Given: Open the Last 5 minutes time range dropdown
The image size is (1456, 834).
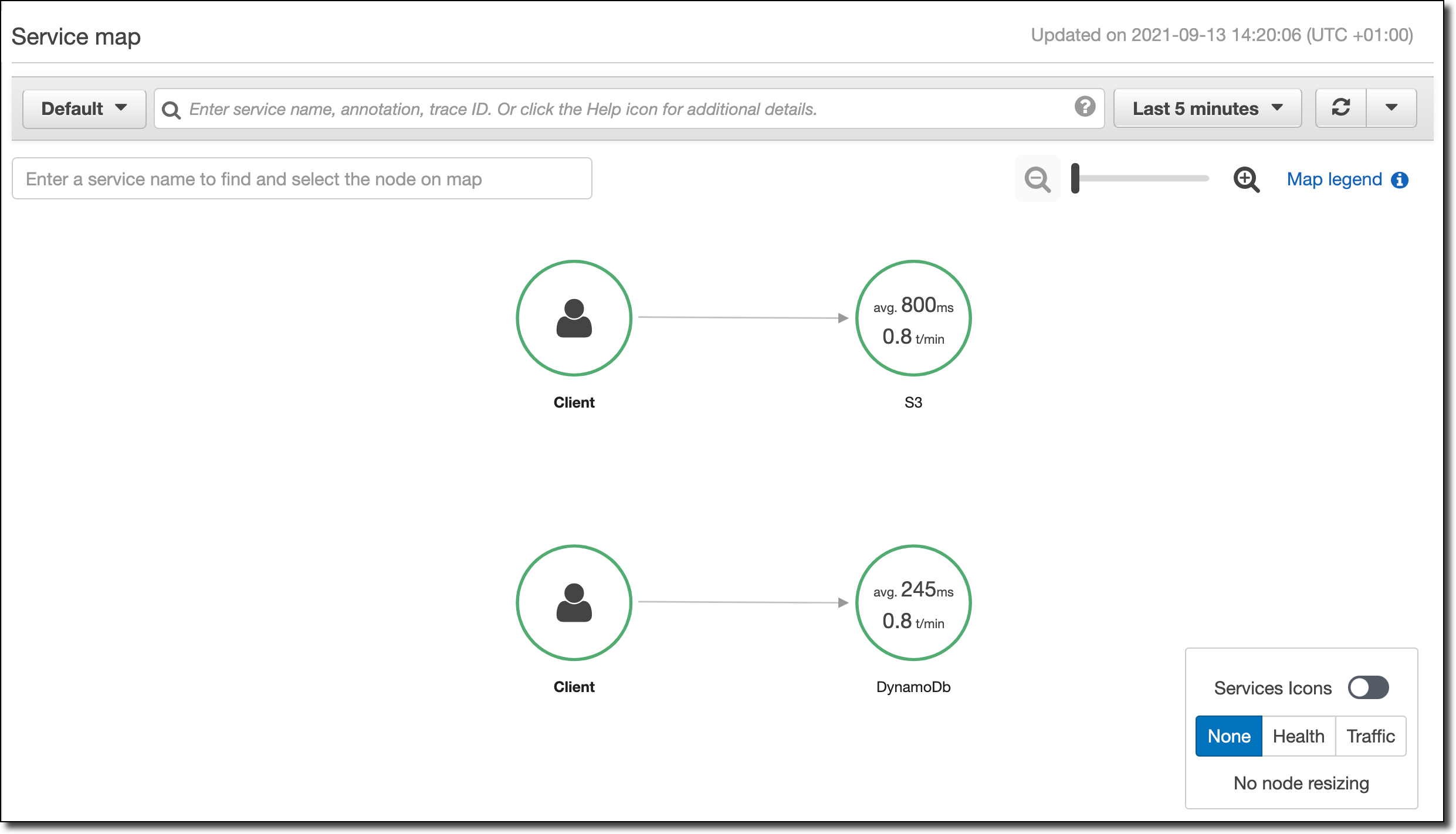Looking at the screenshot, I should coord(1207,109).
